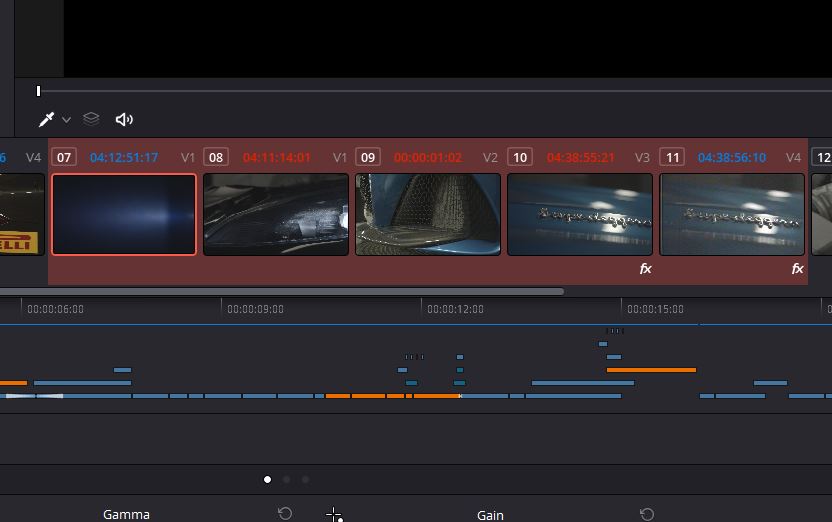Image resolution: width=832 pixels, height=522 pixels.
Task: Click the Gamma wheel label
Action: [x=126, y=515]
